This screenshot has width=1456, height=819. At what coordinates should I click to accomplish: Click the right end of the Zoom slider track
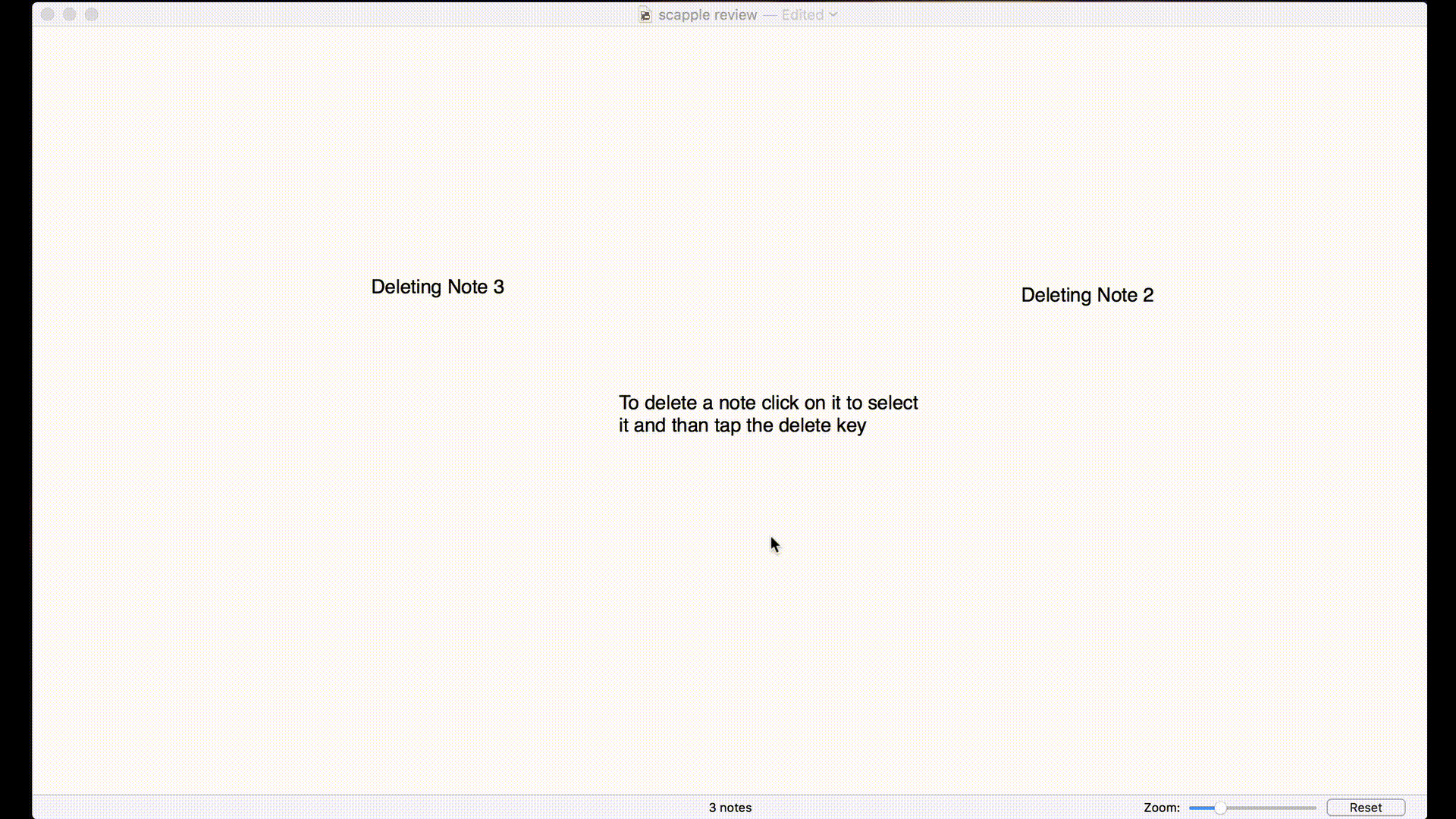[1313, 808]
